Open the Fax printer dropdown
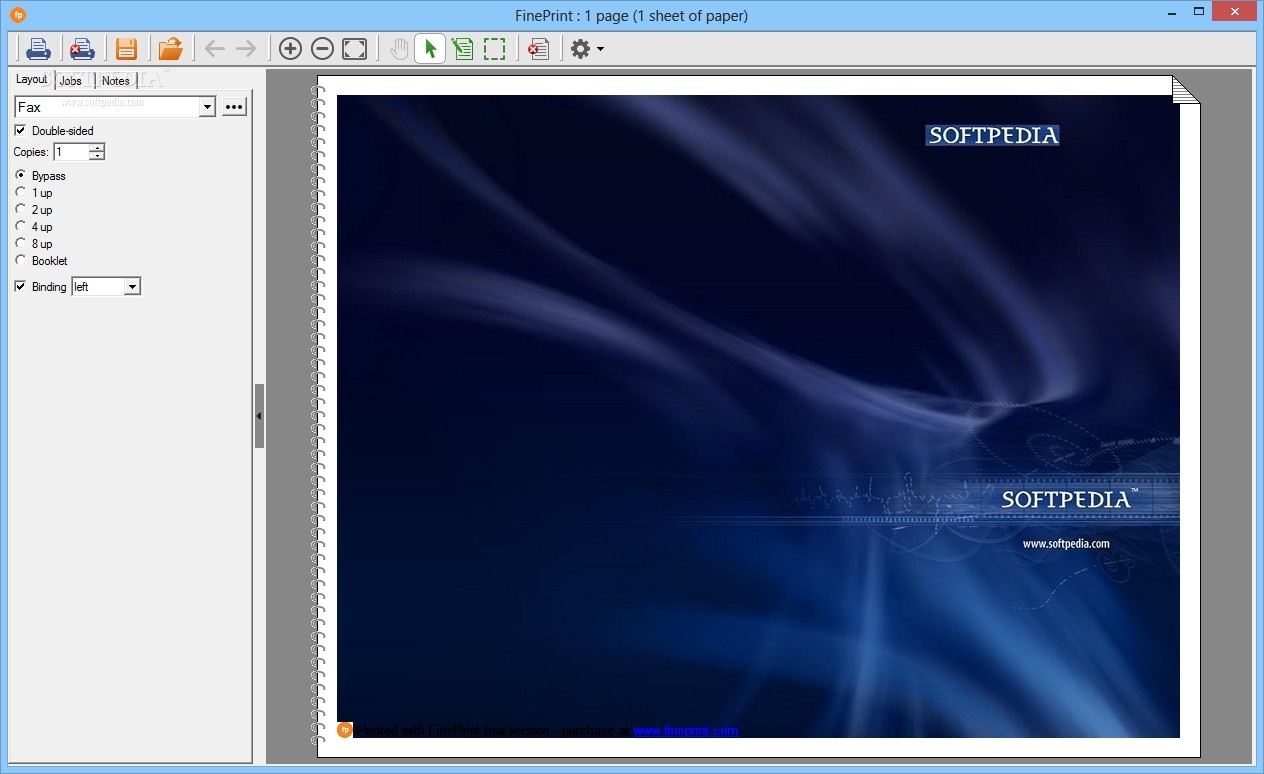 click(x=207, y=107)
